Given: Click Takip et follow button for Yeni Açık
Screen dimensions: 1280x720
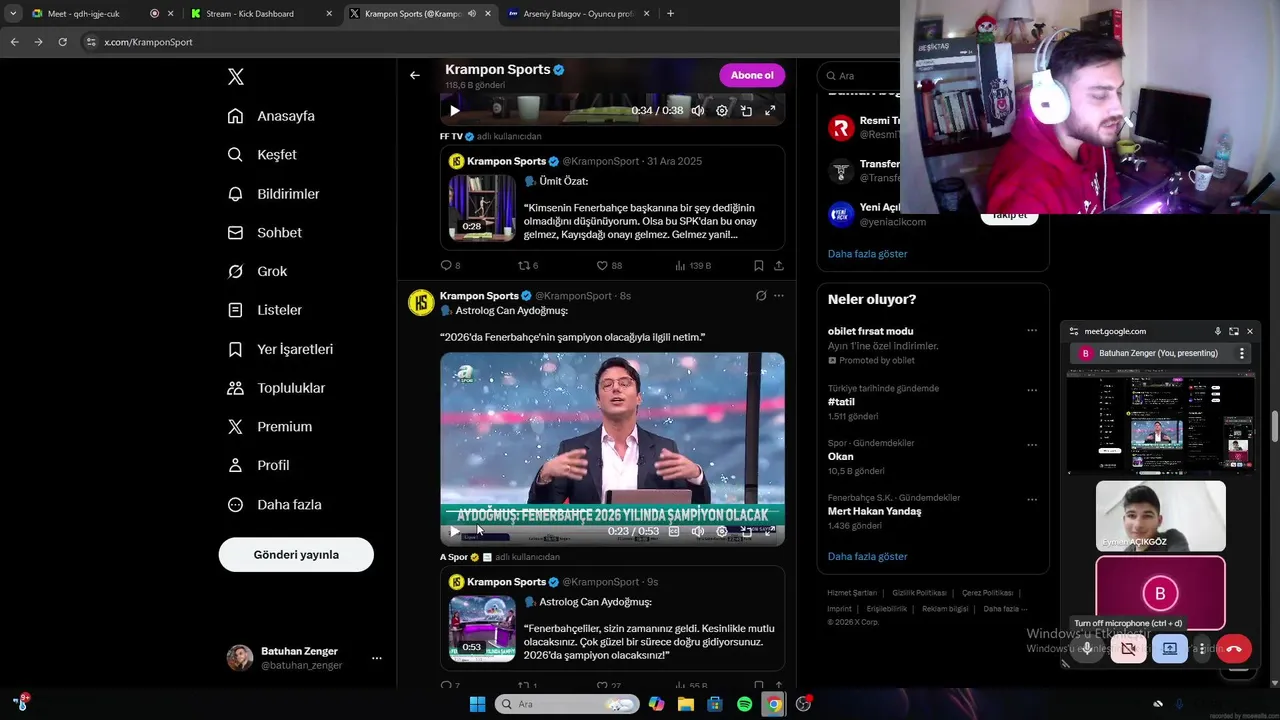Looking at the screenshot, I should click(1009, 215).
